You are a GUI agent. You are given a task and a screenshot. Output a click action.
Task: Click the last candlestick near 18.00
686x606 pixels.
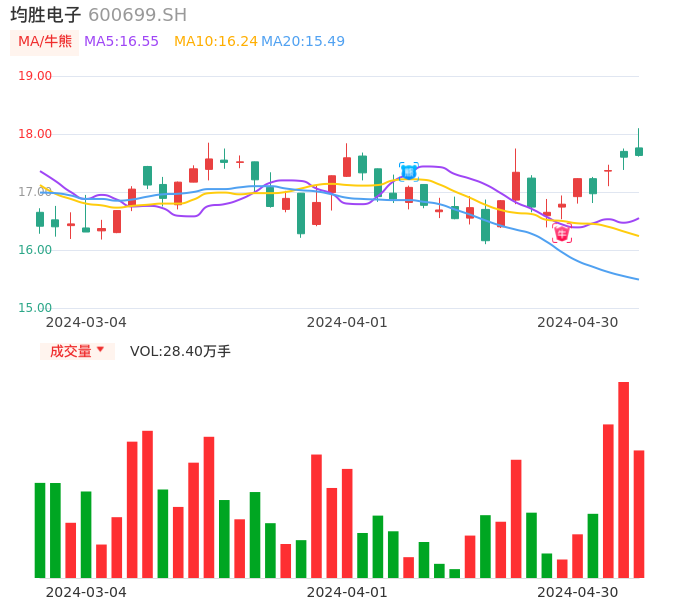tap(638, 151)
